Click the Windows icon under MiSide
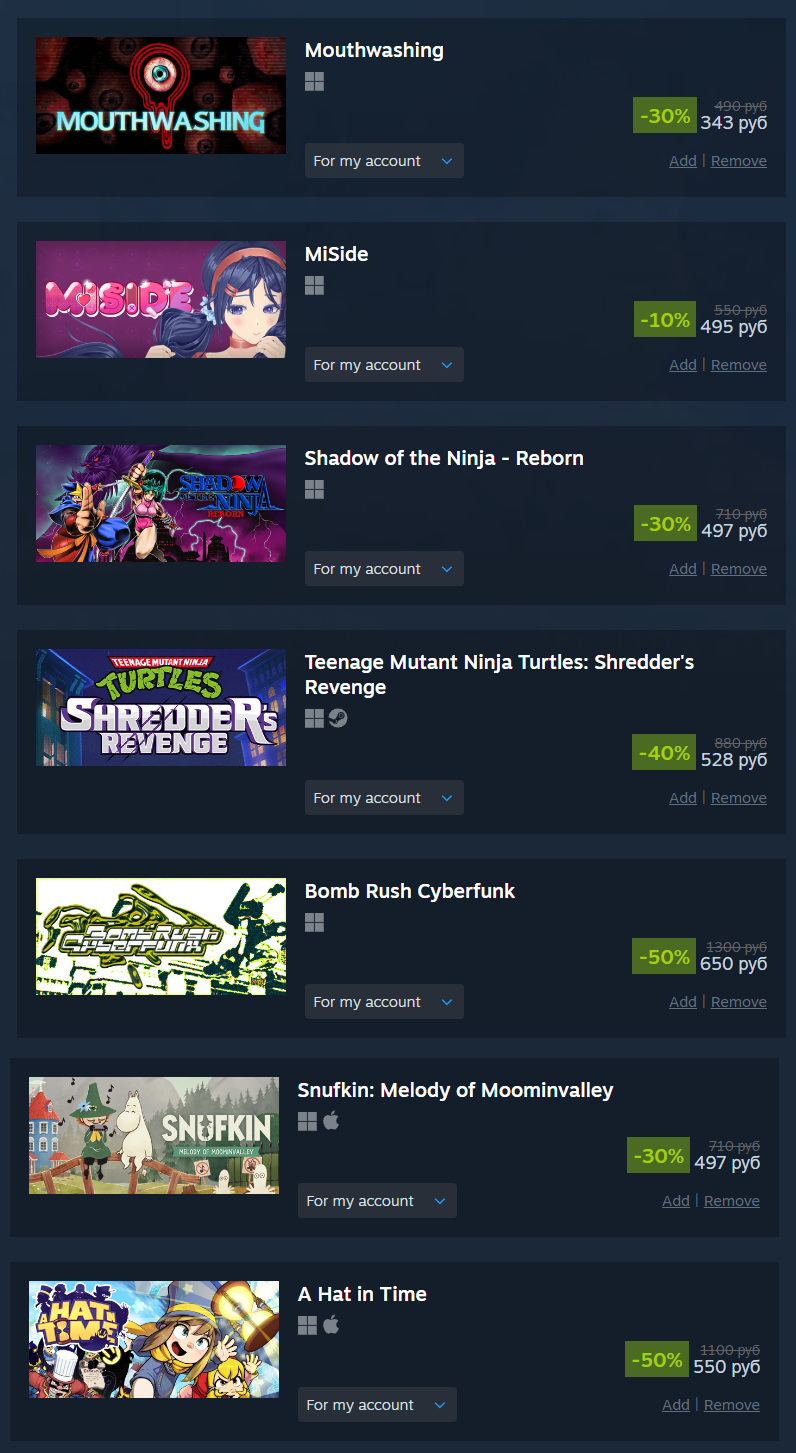This screenshot has height=1453, width=796. click(x=314, y=286)
